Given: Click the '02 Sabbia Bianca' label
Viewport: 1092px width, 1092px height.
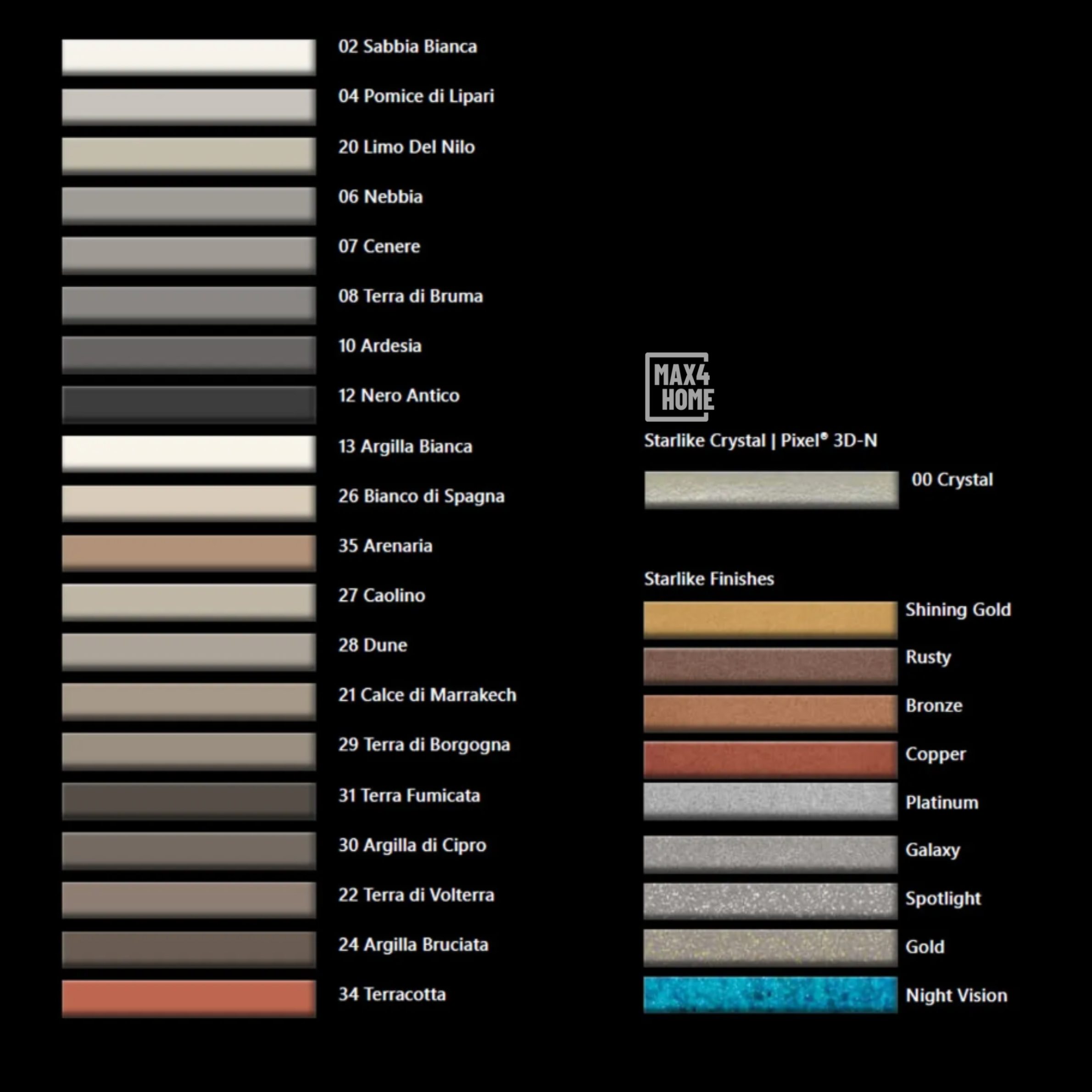Looking at the screenshot, I should [x=407, y=46].
